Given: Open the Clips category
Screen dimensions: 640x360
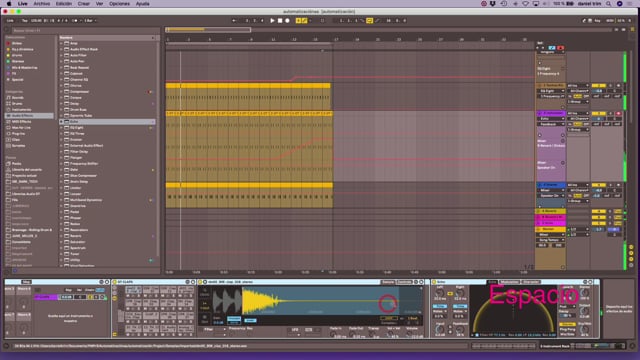Looking at the screenshot, I should (16, 140).
